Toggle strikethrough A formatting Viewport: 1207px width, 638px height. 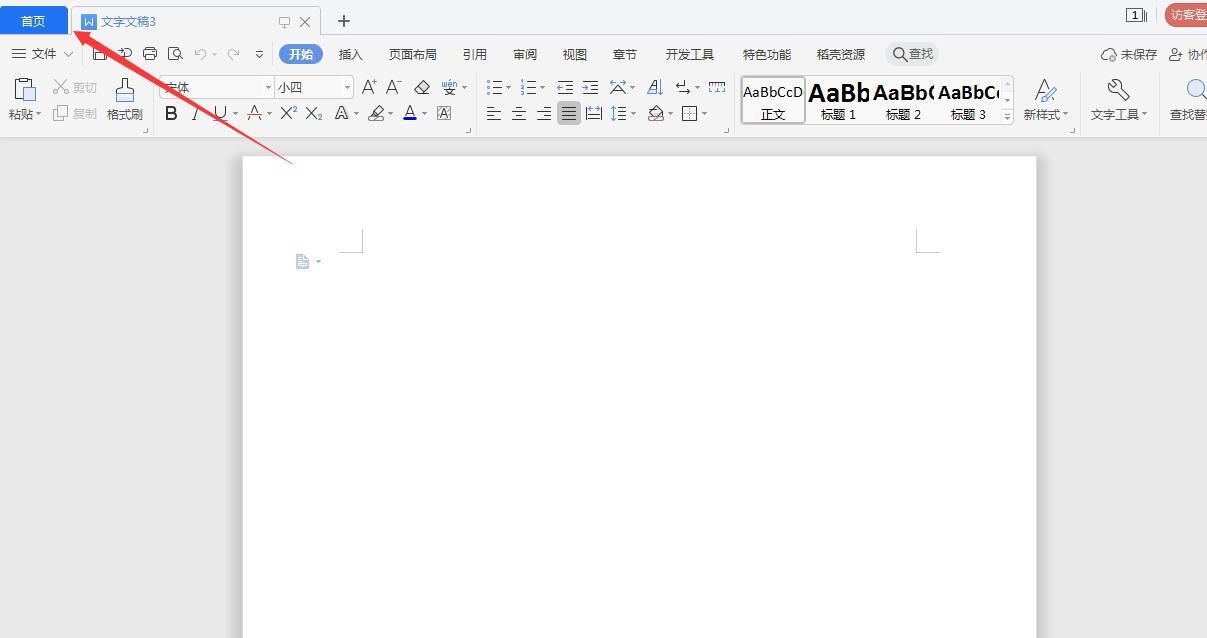tap(254, 114)
